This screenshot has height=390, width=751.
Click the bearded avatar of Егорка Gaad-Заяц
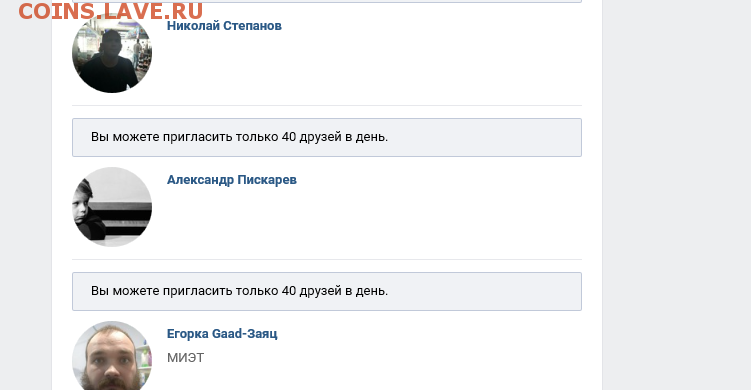[112, 356]
